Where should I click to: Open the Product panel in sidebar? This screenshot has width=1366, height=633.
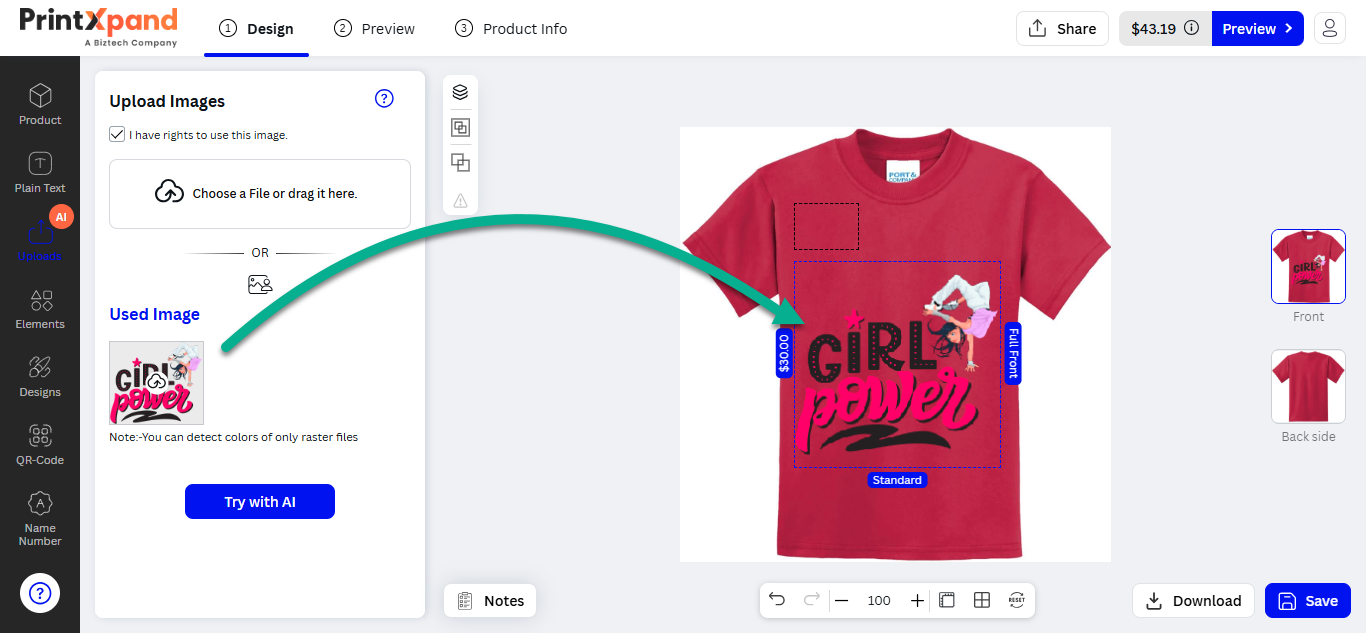[x=40, y=104]
